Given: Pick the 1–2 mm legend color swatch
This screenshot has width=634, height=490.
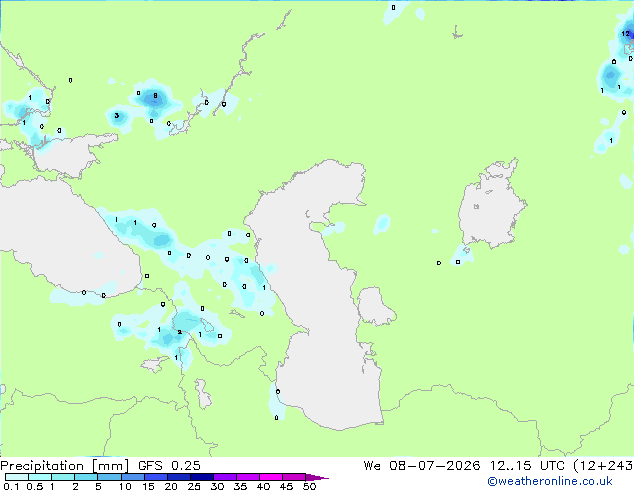Looking at the screenshot, I should coord(63,477).
